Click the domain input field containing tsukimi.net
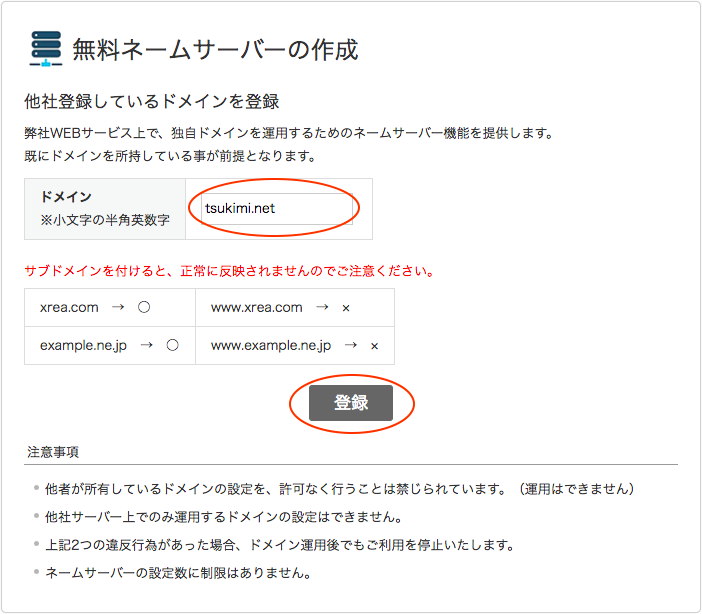The width and height of the screenshot is (702, 614). tap(277, 209)
